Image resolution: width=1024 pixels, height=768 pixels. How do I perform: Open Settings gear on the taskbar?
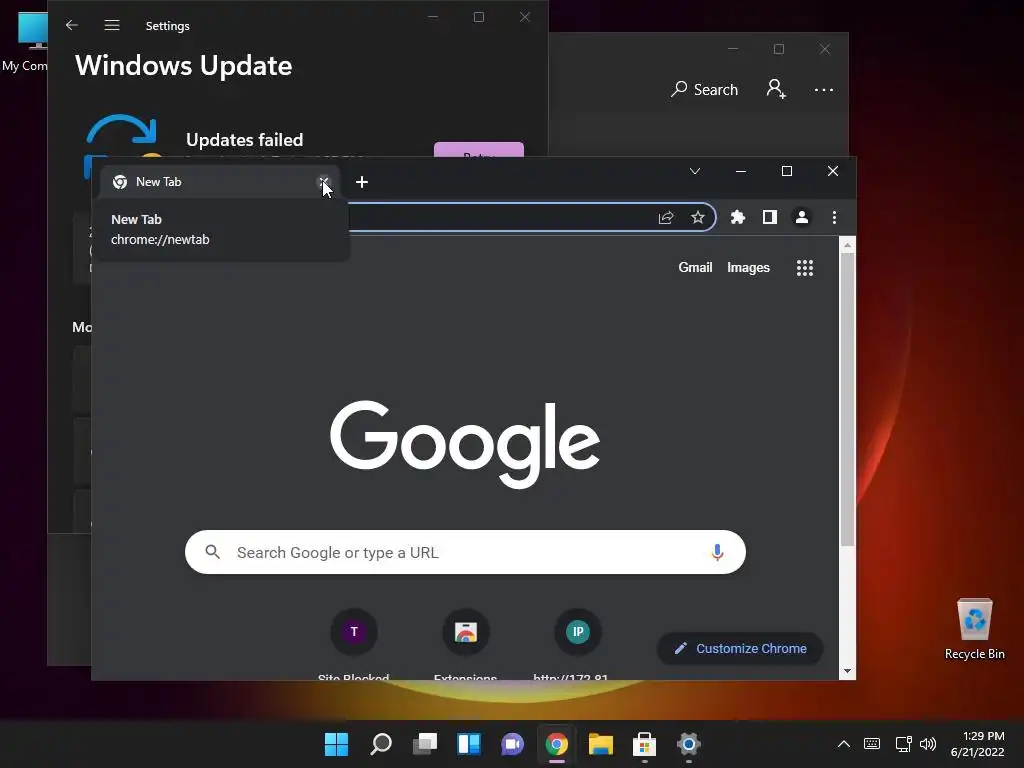point(688,744)
